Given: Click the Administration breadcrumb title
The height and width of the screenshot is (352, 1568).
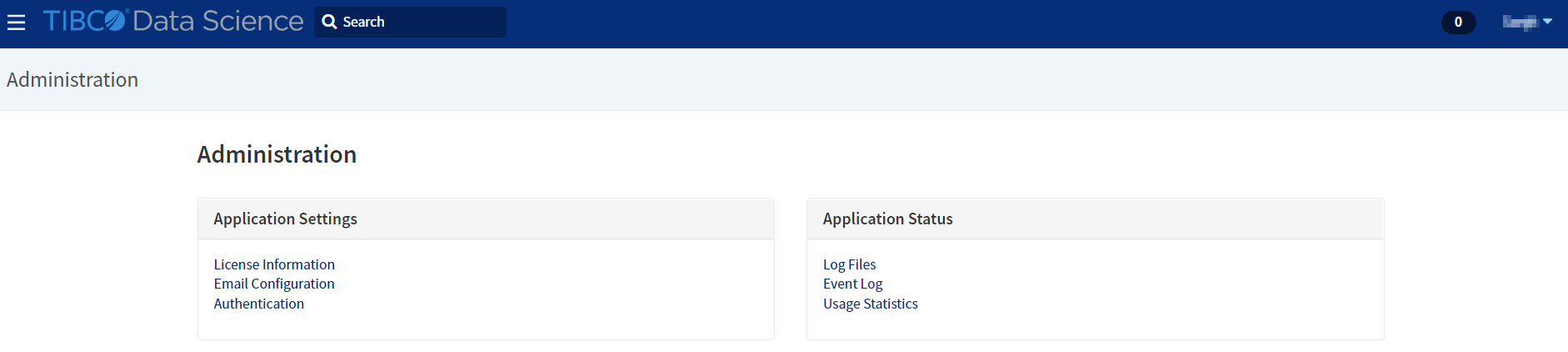Looking at the screenshot, I should 72,79.
